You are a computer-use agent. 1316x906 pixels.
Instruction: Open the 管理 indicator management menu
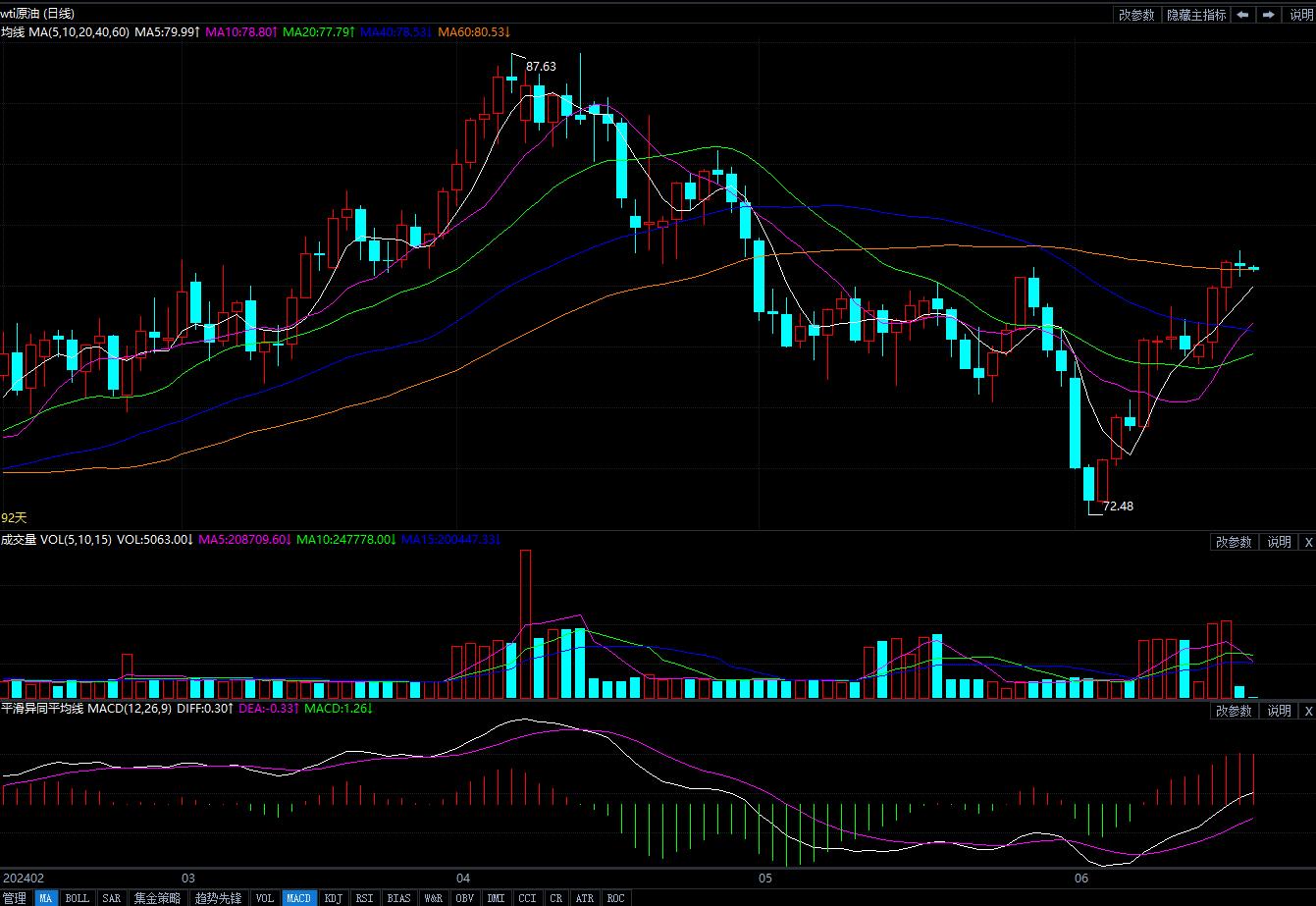(x=15, y=898)
